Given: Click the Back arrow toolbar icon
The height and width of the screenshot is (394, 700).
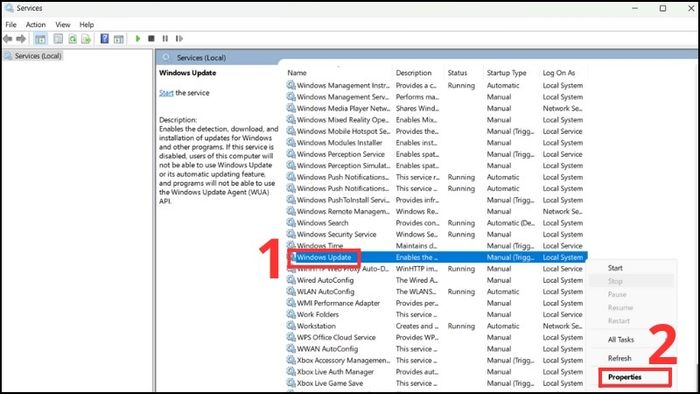Looking at the screenshot, I should coord(8,39).
